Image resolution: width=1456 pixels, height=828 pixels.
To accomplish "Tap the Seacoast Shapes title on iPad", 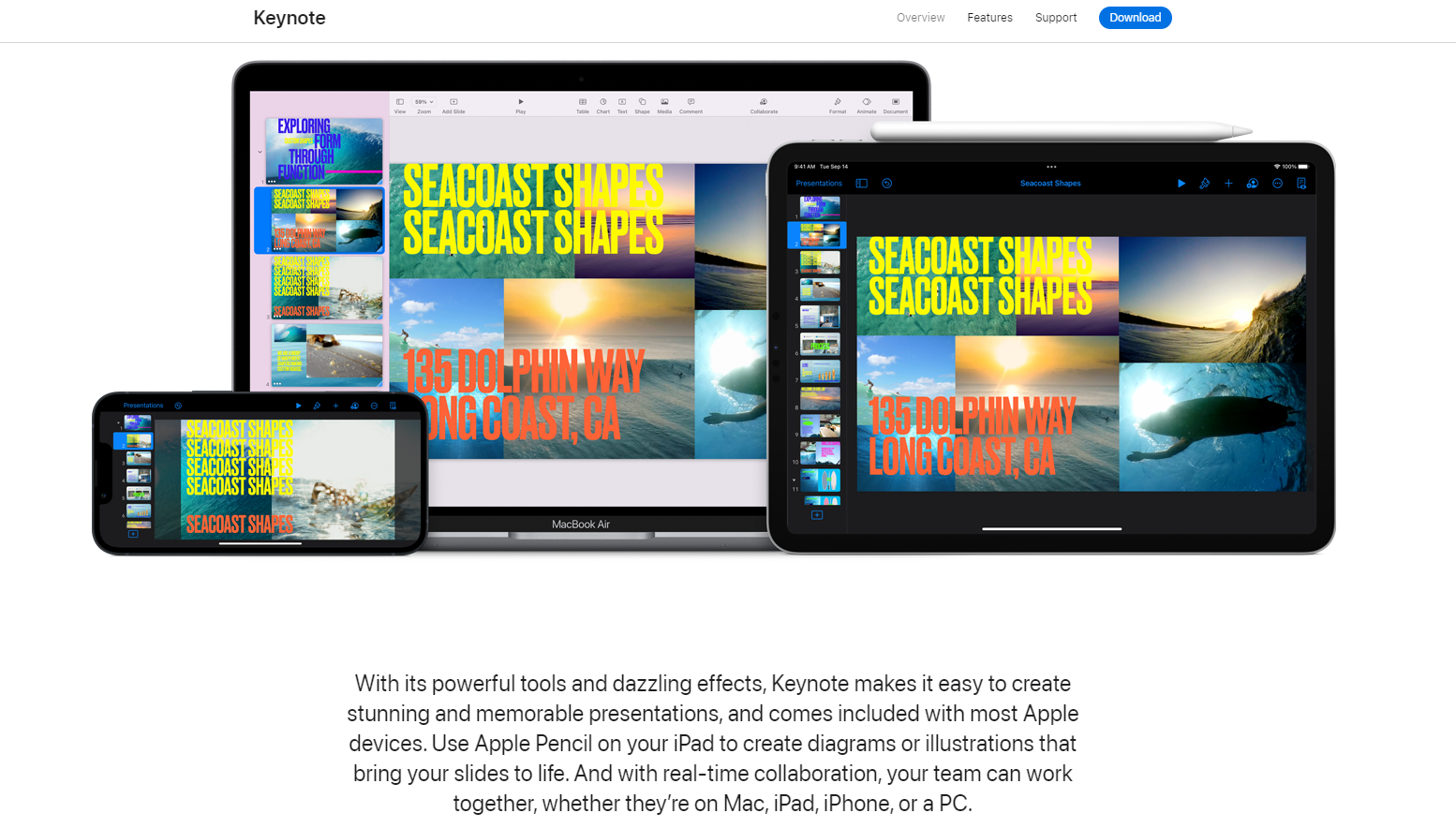I will 1050,184.
